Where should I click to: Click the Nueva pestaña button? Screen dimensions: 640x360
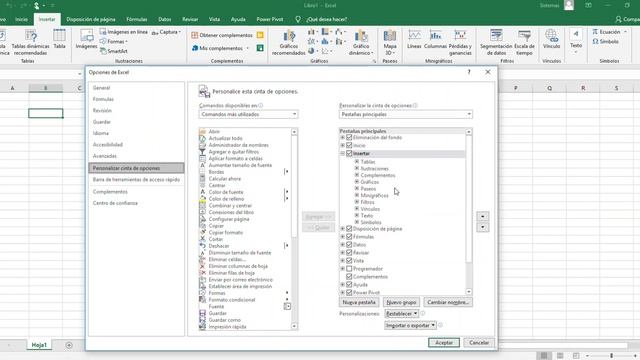[359, 302]
